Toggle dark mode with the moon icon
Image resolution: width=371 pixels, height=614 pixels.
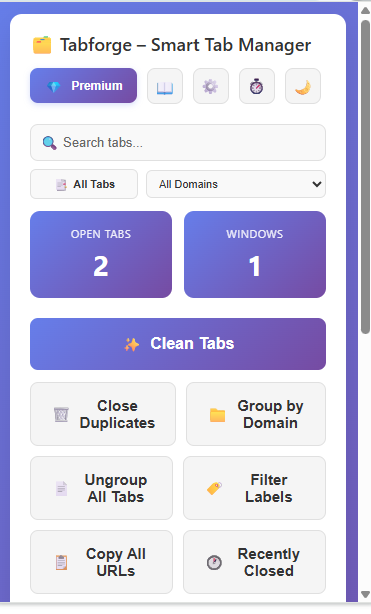click(303, 86)
